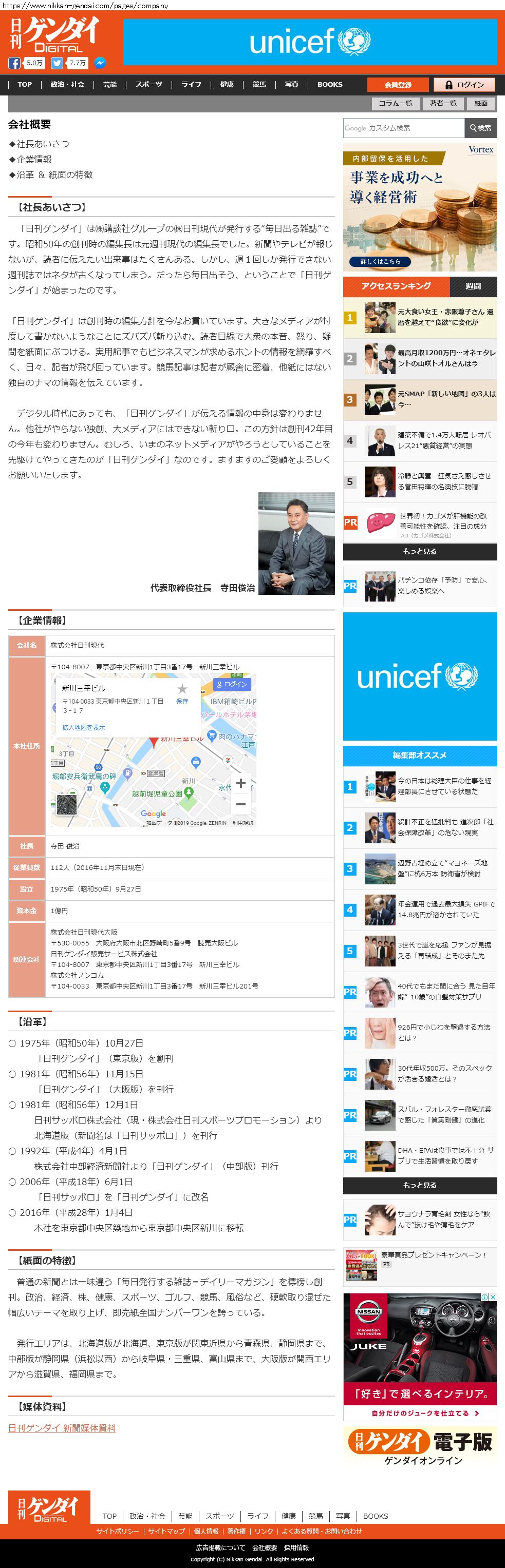Click the red location marker on map

click(154, 741)
